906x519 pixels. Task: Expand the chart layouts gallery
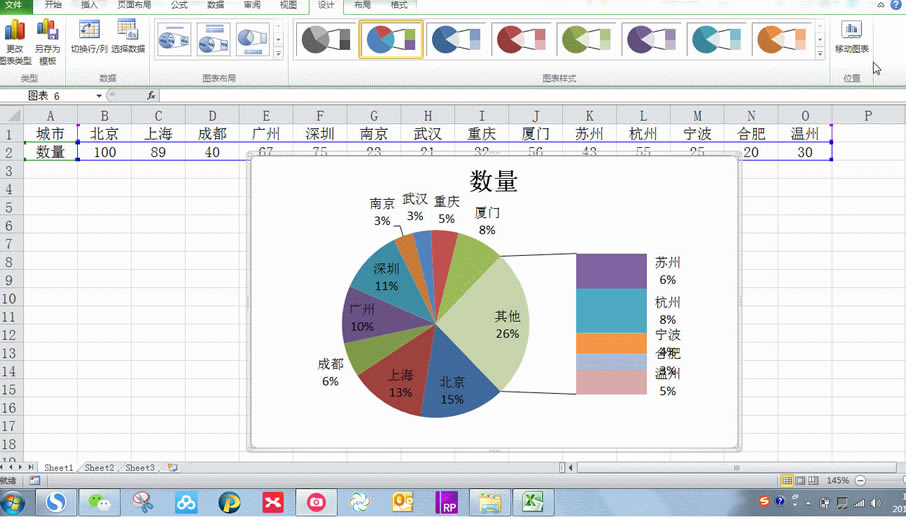click(x=279, y=53)
